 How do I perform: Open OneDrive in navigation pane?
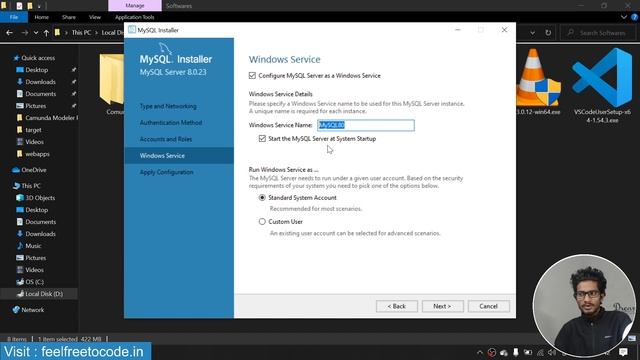(33, 170)
